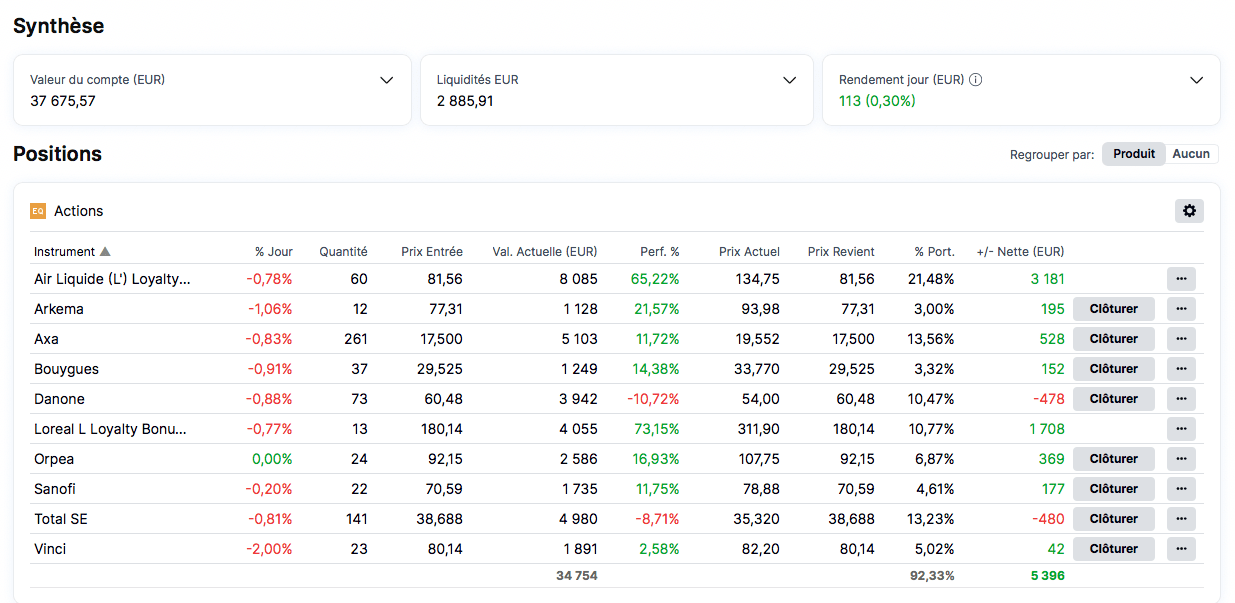Click Clôturer for Sanofi
The width and height of the screenshot is (1235, 603).
click(1114, 489)
